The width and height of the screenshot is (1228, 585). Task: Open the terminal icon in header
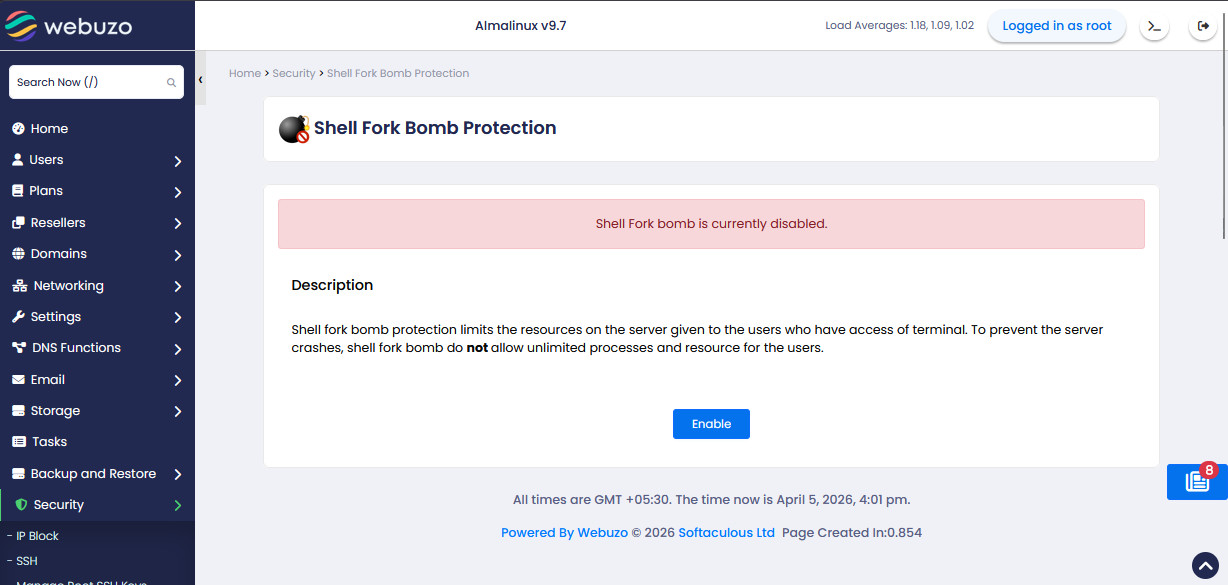[x=1154, y=26]
